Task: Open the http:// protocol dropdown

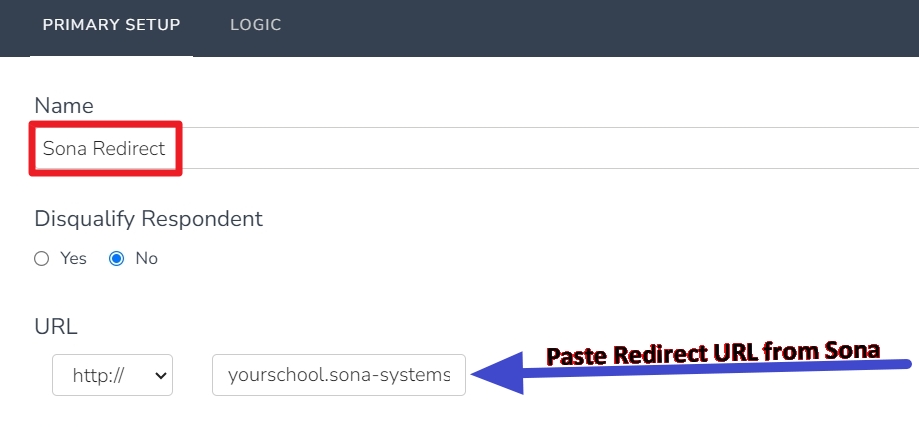Action: (x=113, y=375)
